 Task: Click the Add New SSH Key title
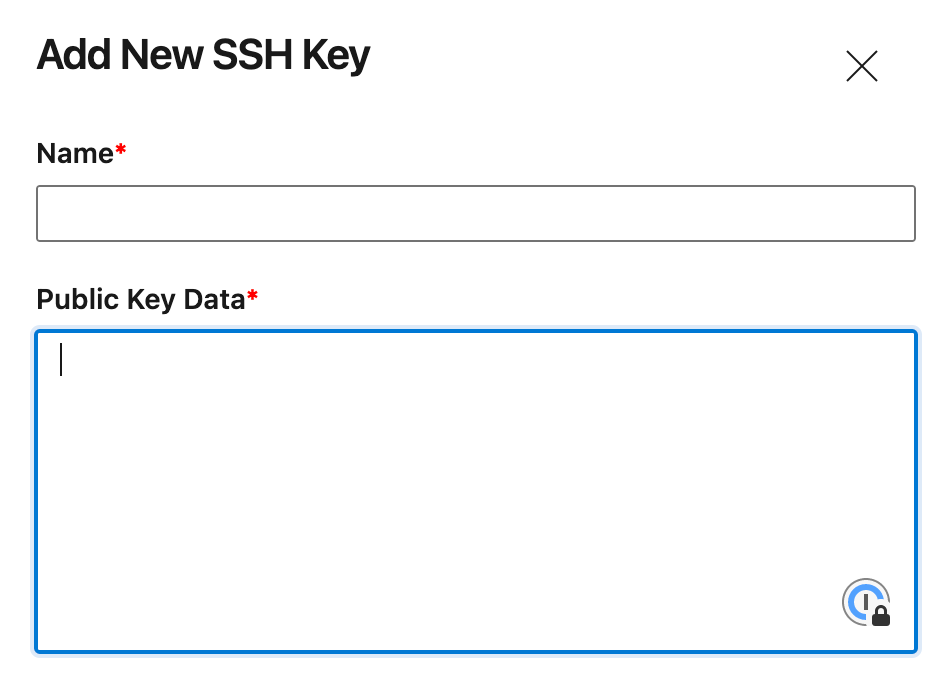(203, 55)
